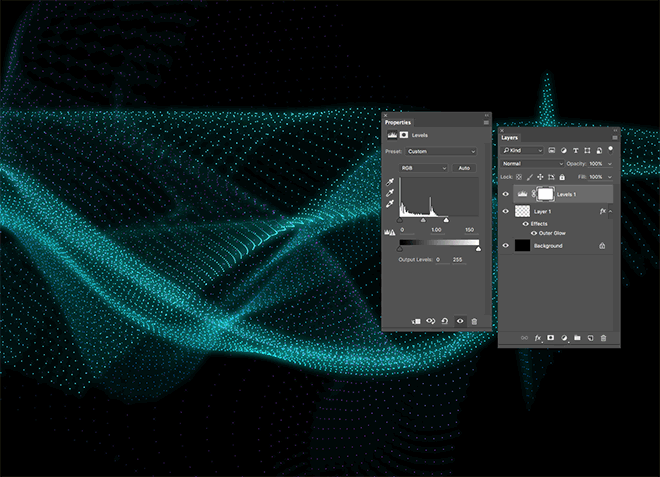This screenshot has height=477, width=660.
Task: Open the Layers panel menu
Action: (x=615, y=138)
